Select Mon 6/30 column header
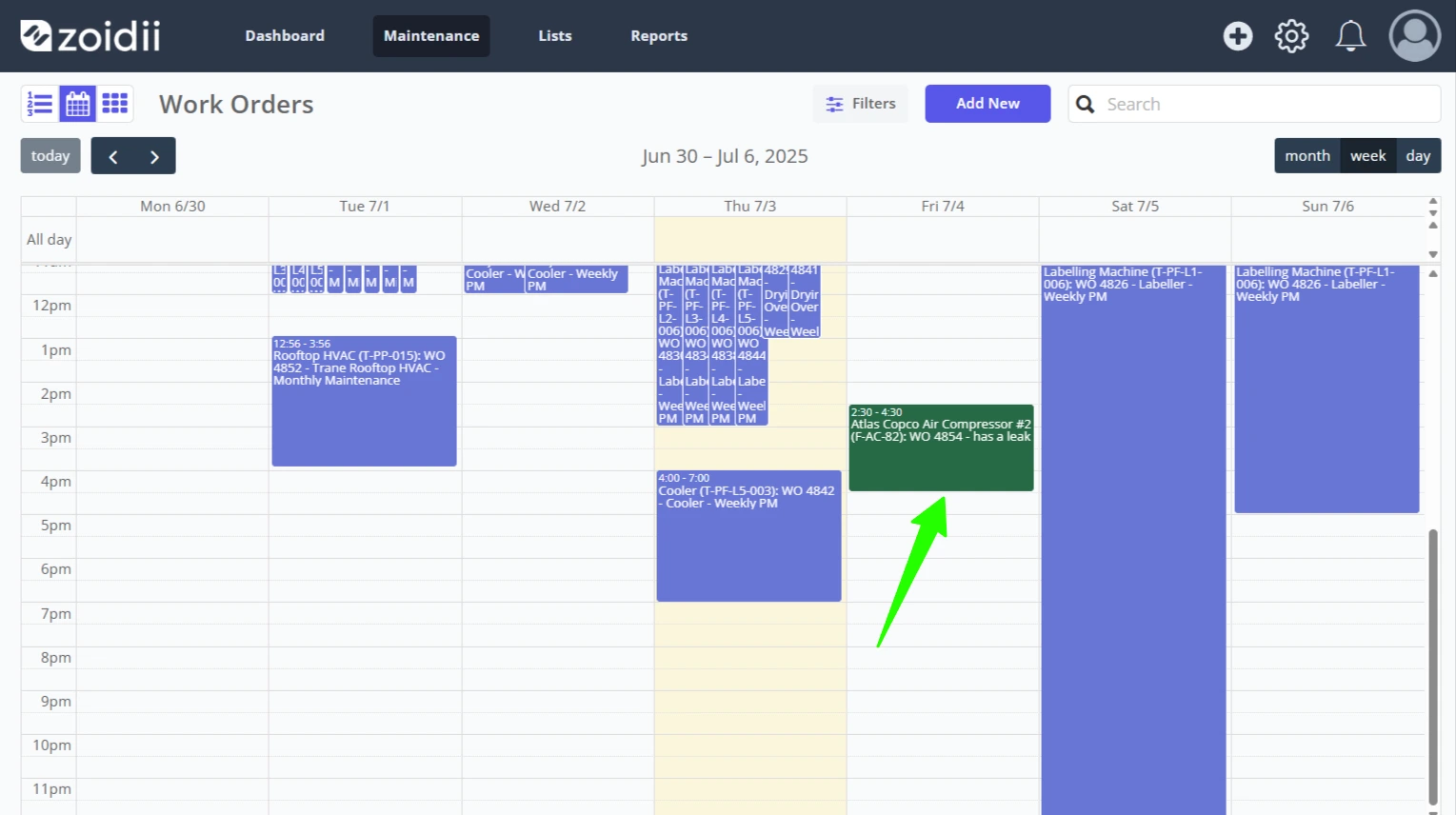Image resolution: width=1456 pixels, height=815 pixels. point(172,207)
